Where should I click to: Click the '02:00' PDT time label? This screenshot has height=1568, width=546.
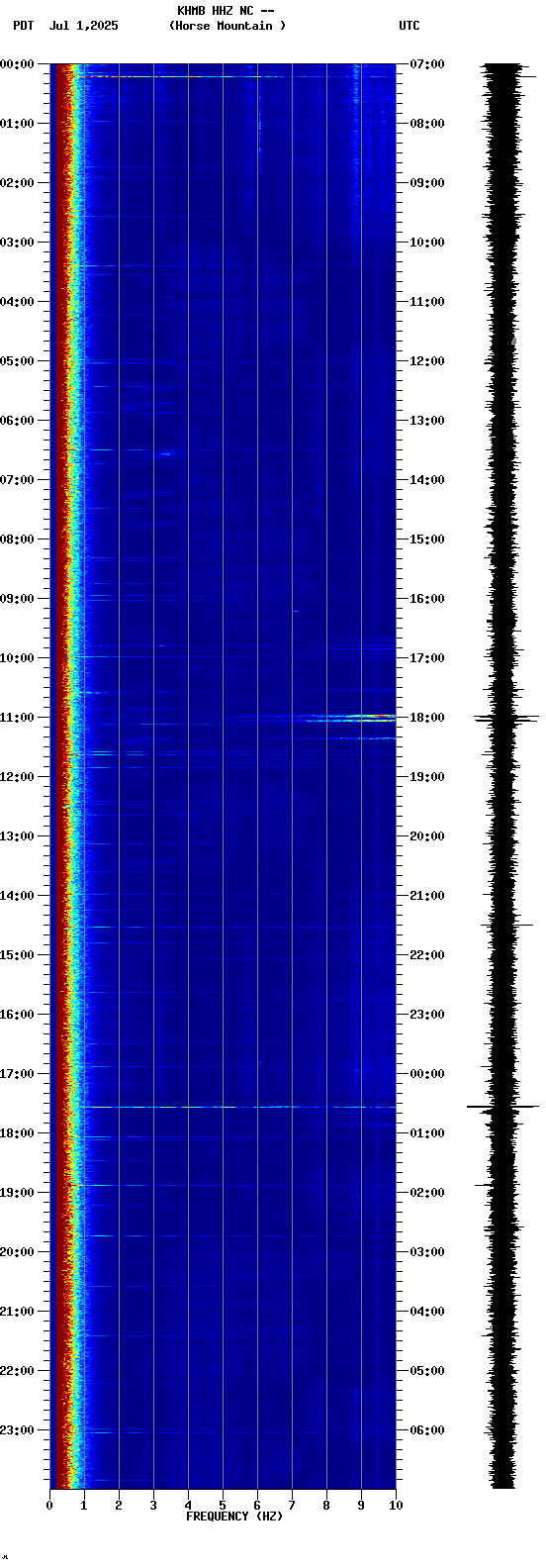(17, 183)
